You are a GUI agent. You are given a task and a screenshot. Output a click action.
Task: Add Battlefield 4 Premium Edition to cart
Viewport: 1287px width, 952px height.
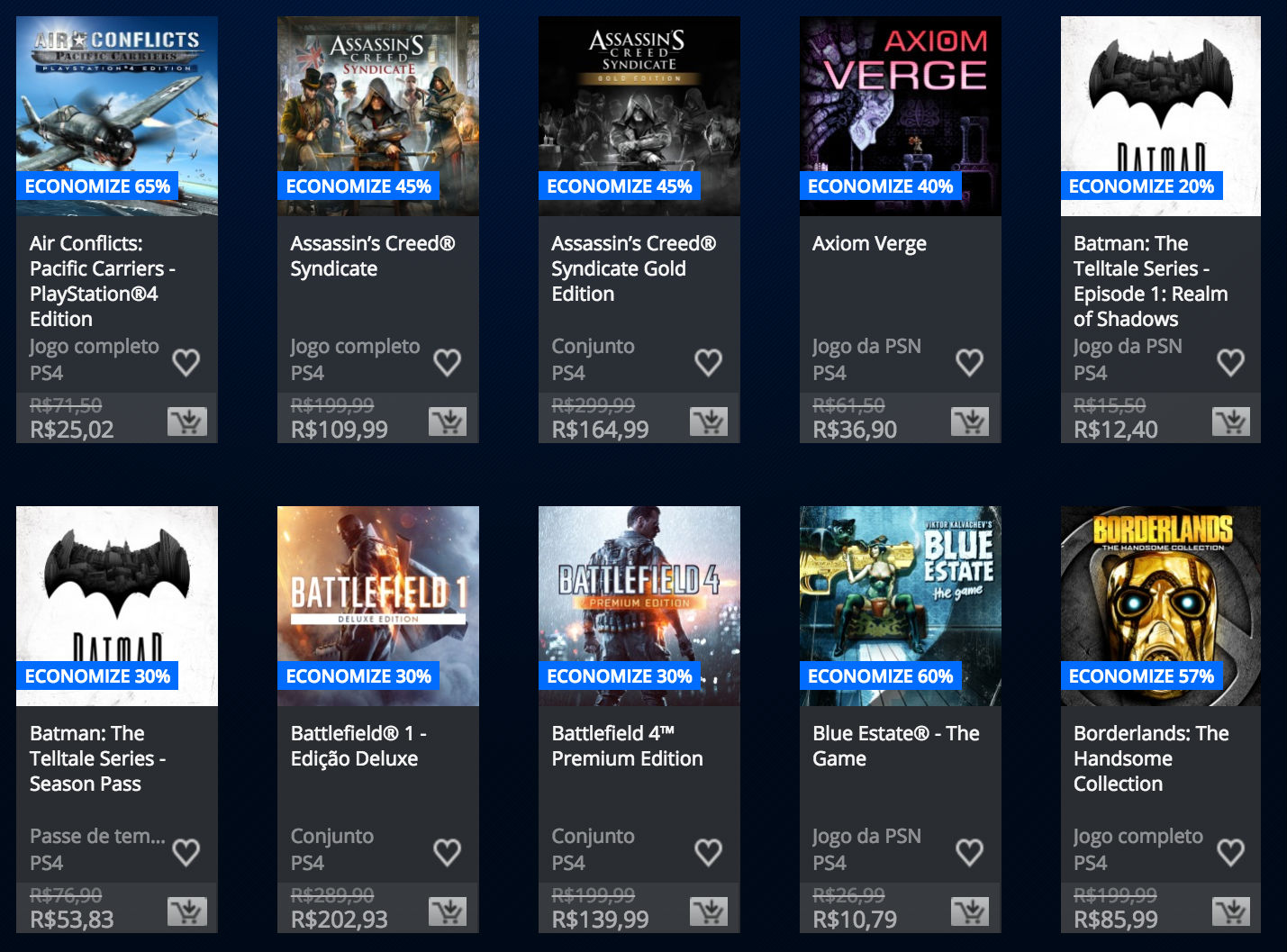tap(709, 911)
